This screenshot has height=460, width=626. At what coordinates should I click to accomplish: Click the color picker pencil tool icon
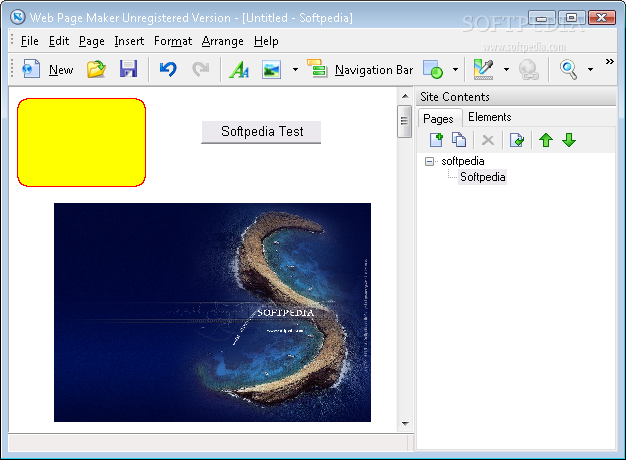click(x=484, y=69)
